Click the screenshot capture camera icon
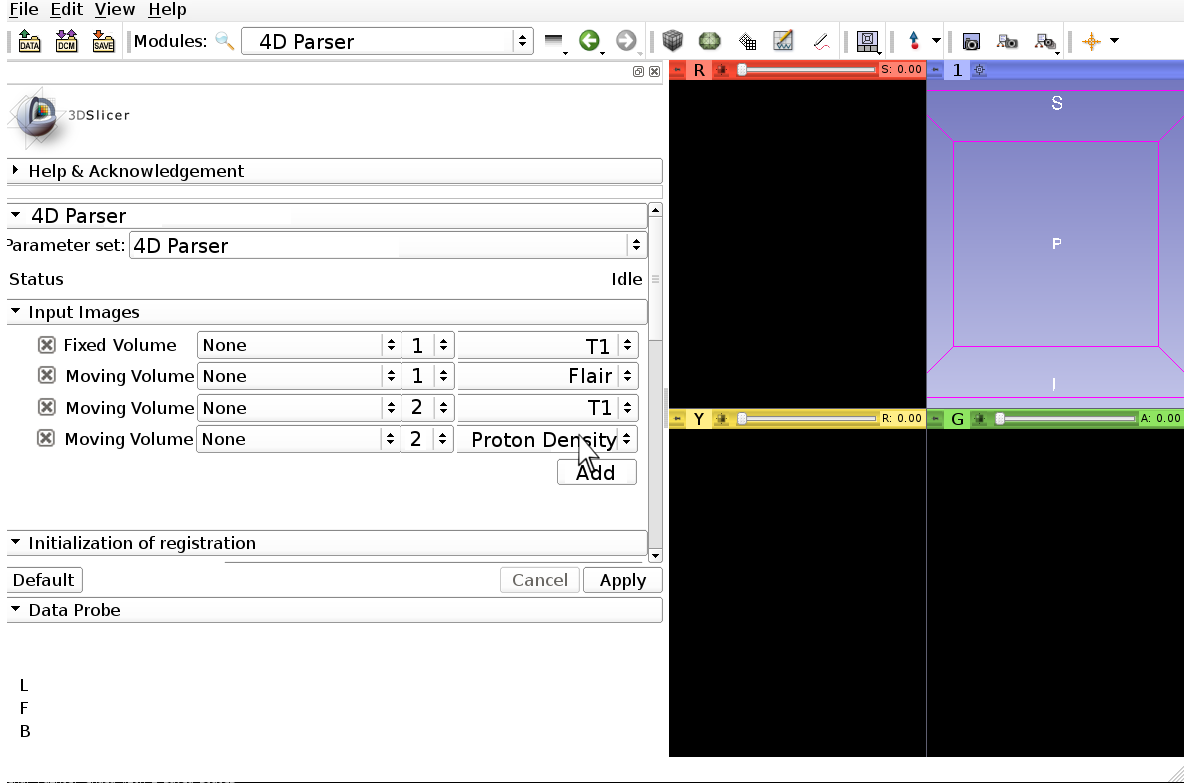 (970, 41)
